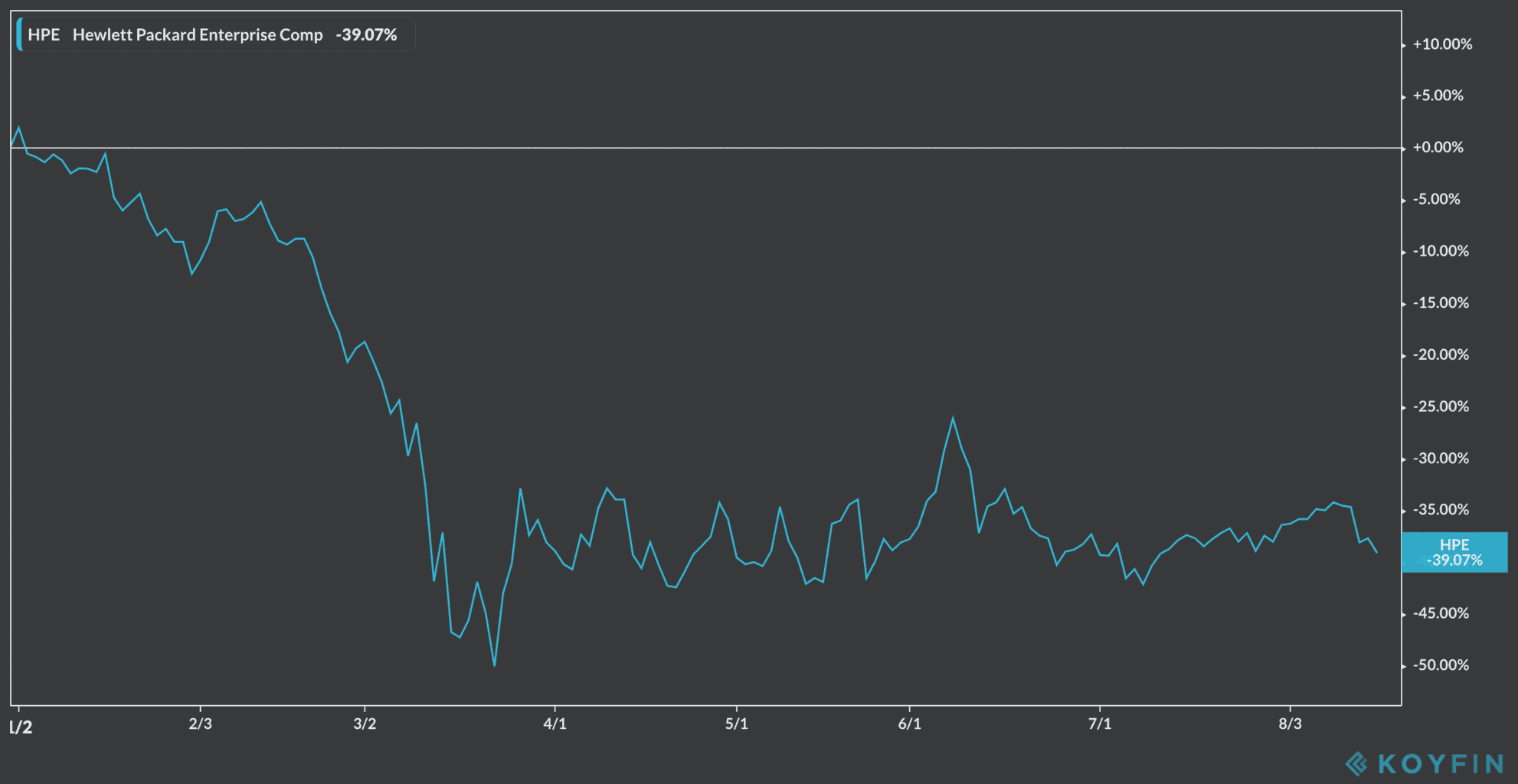The width and height of the screenshot is (1518, 784).
Task: Select the HPE -39.07% price tag on axis
Action: click(x=1454, y=552)
